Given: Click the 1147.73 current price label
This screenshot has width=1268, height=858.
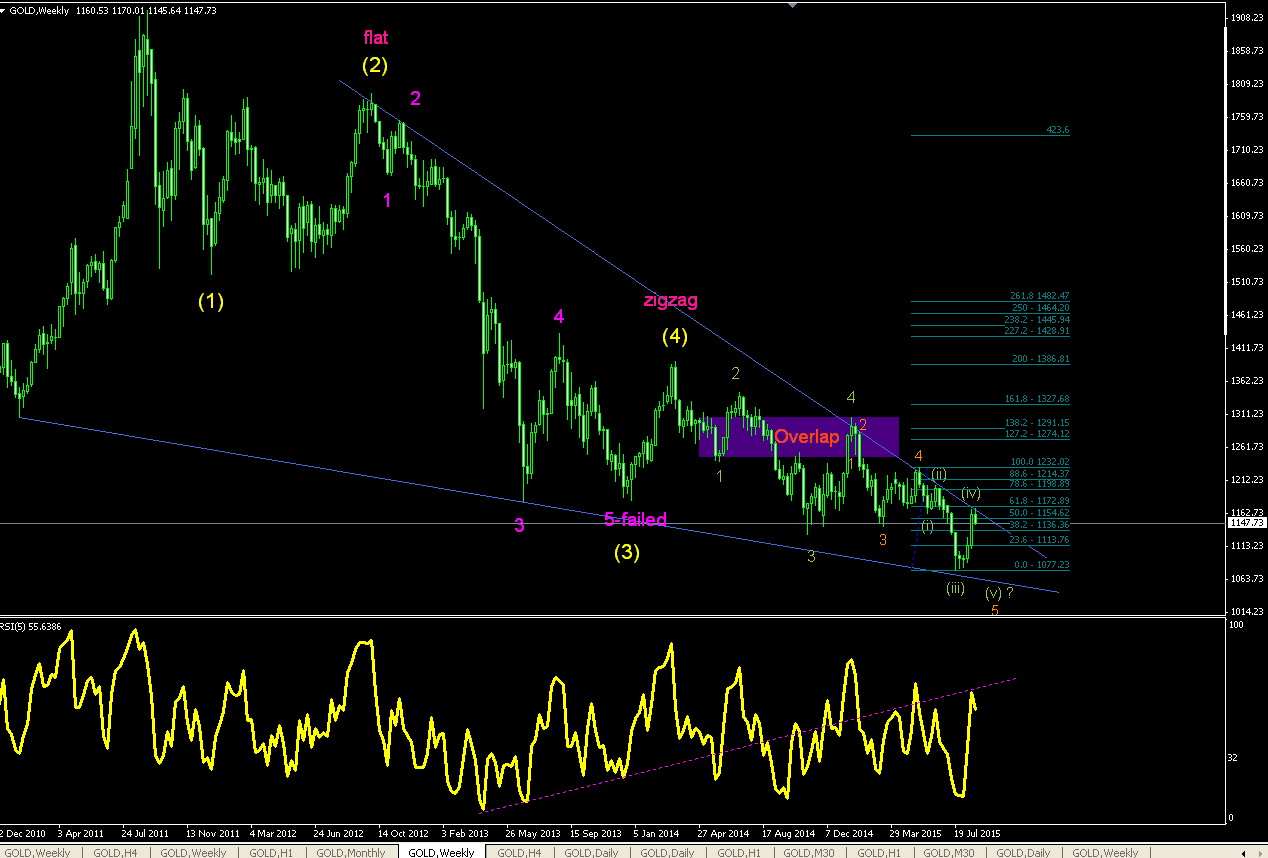Looking at the screenshot, I should click(x=1250, y=523).
